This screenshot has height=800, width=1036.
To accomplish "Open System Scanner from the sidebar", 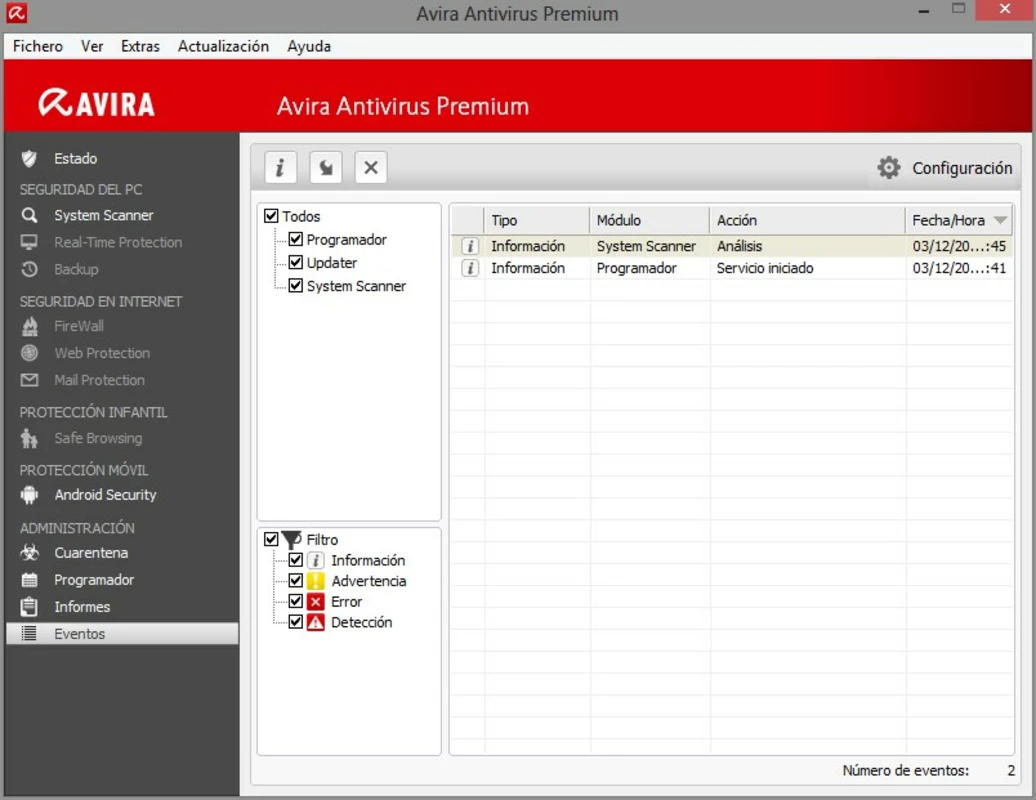I will click(104, 215).
